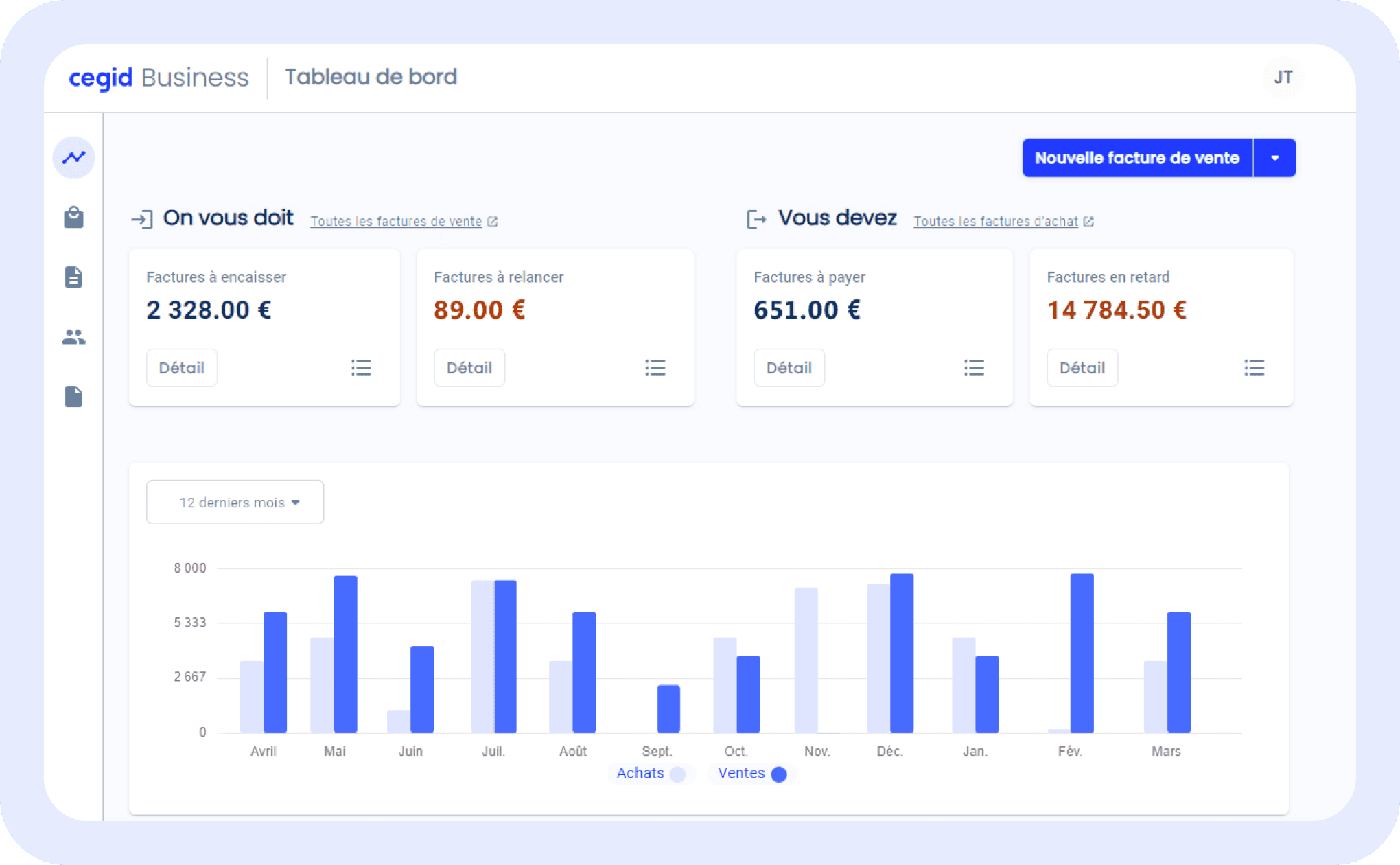Click Détail under Factures en retard
Screen dimensions: 1400x865
click(1082, 368)
